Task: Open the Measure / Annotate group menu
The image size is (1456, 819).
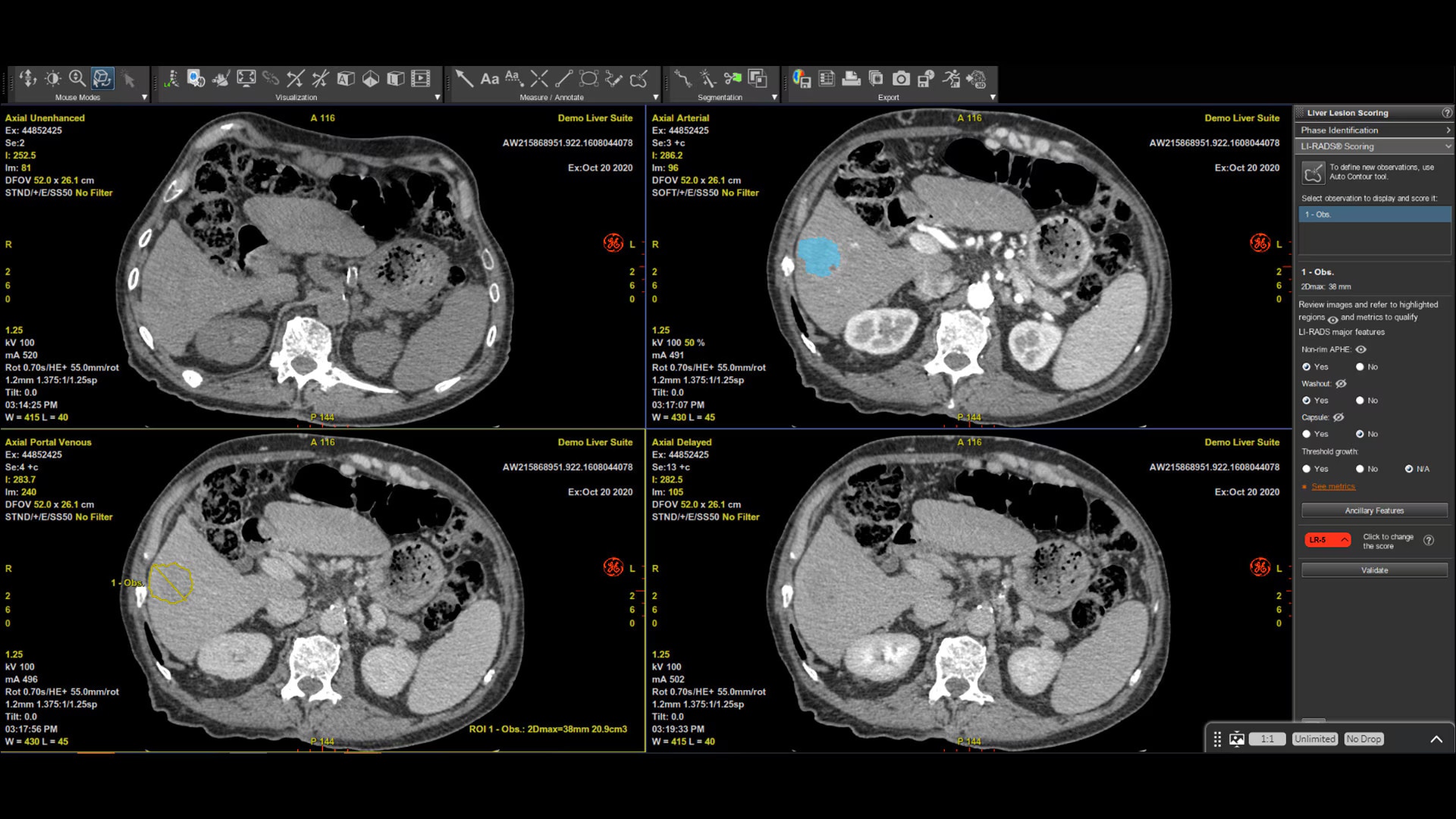Action: (x=655, y=98)
